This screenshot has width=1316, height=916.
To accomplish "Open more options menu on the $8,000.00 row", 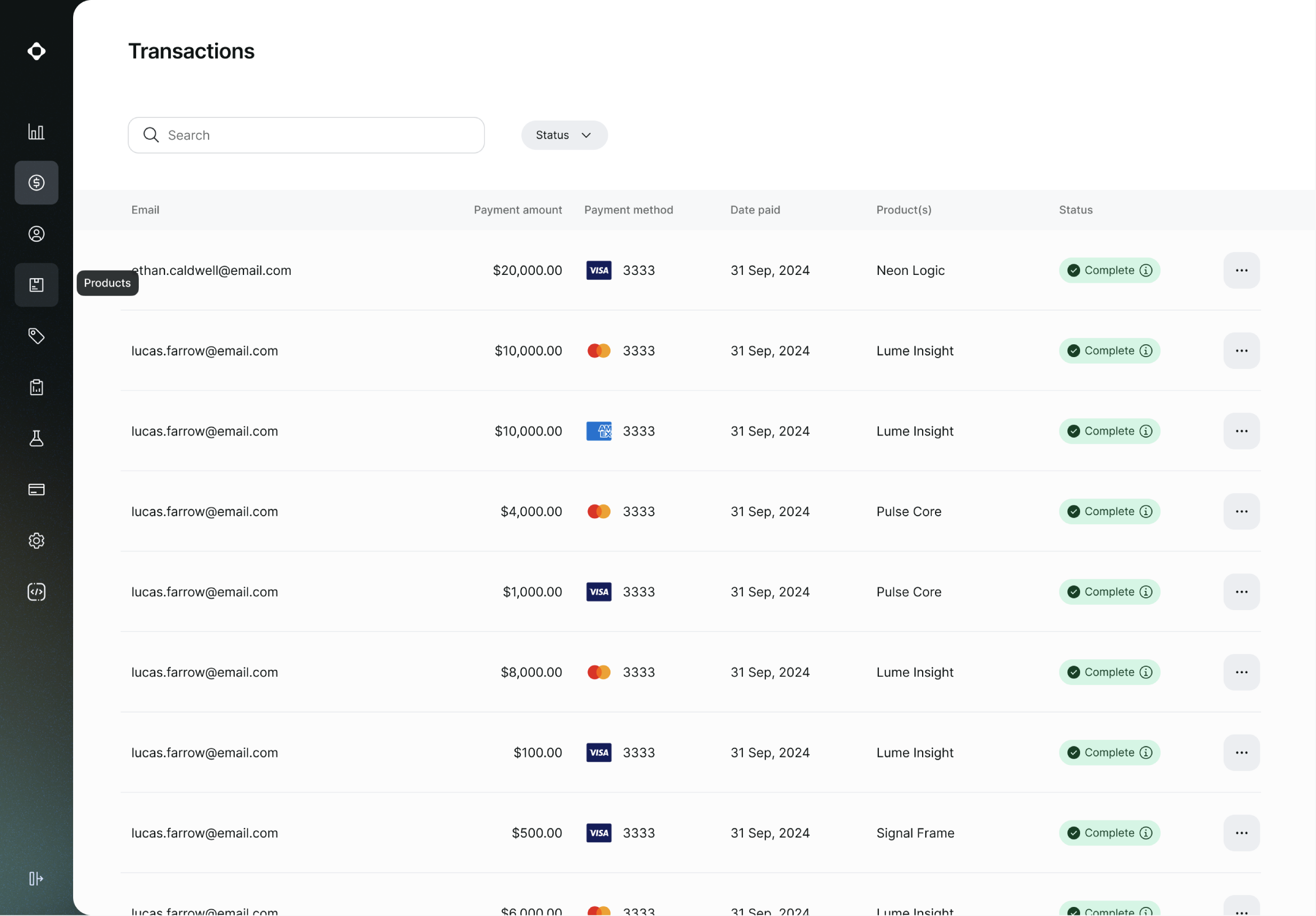I will pyautogui.click(x=1241, y=673).
